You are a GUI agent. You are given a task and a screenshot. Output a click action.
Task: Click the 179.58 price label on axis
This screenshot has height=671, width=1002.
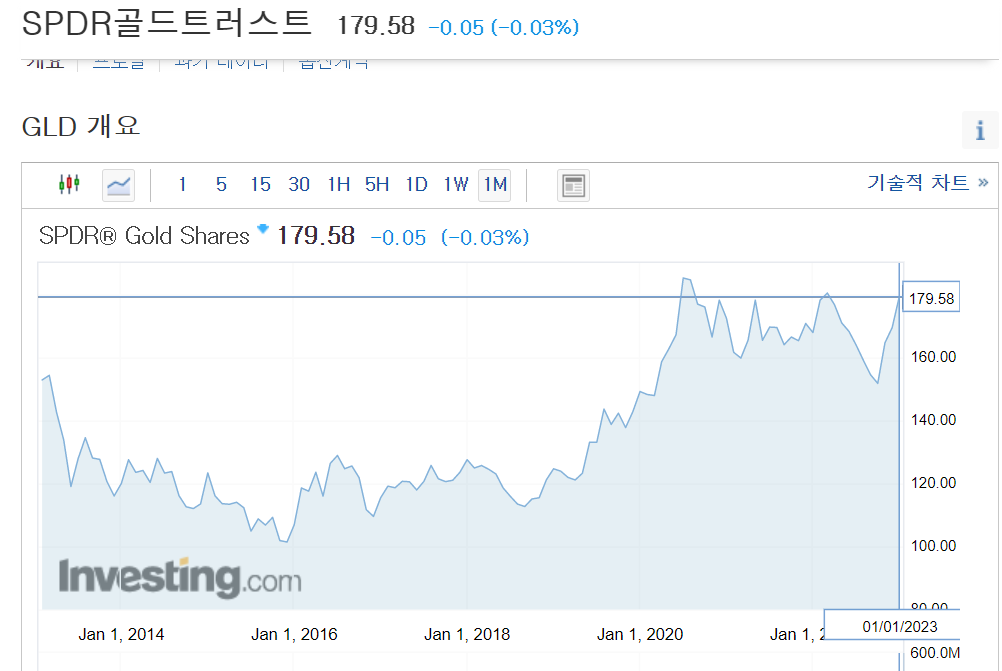(x=931, y=298)
